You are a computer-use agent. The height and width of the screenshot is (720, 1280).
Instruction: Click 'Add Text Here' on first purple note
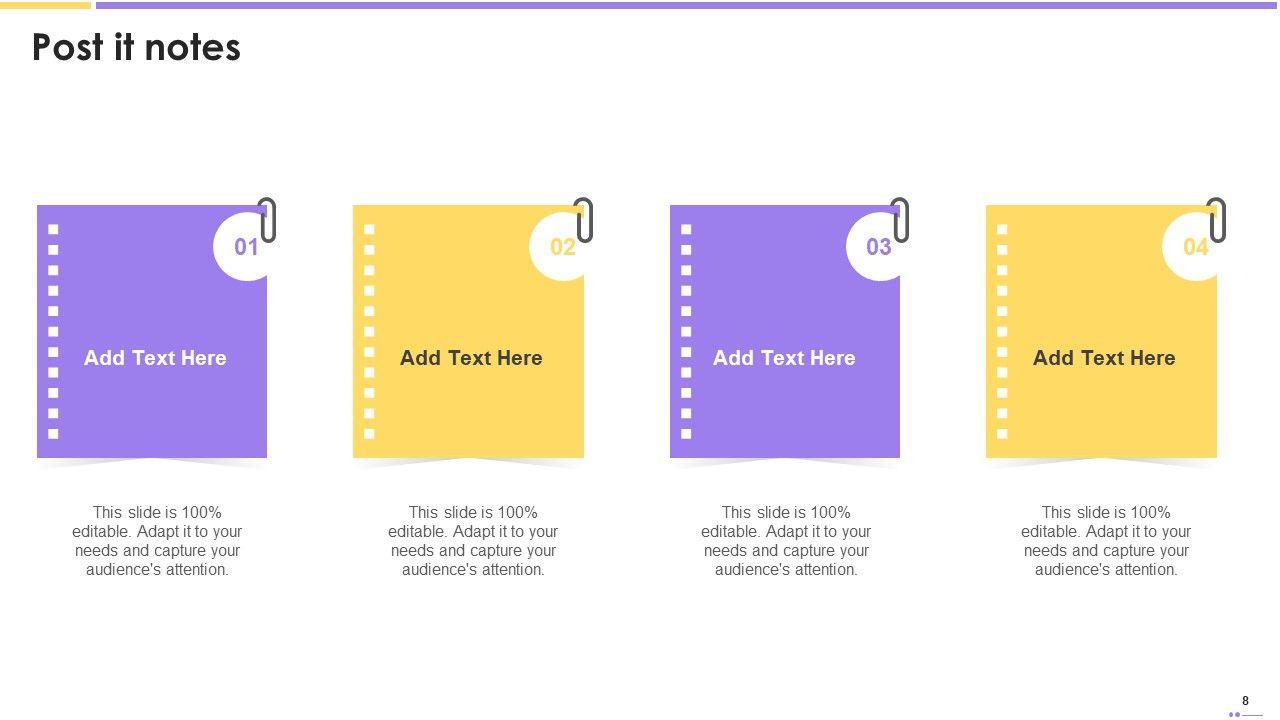coord(155,358)
